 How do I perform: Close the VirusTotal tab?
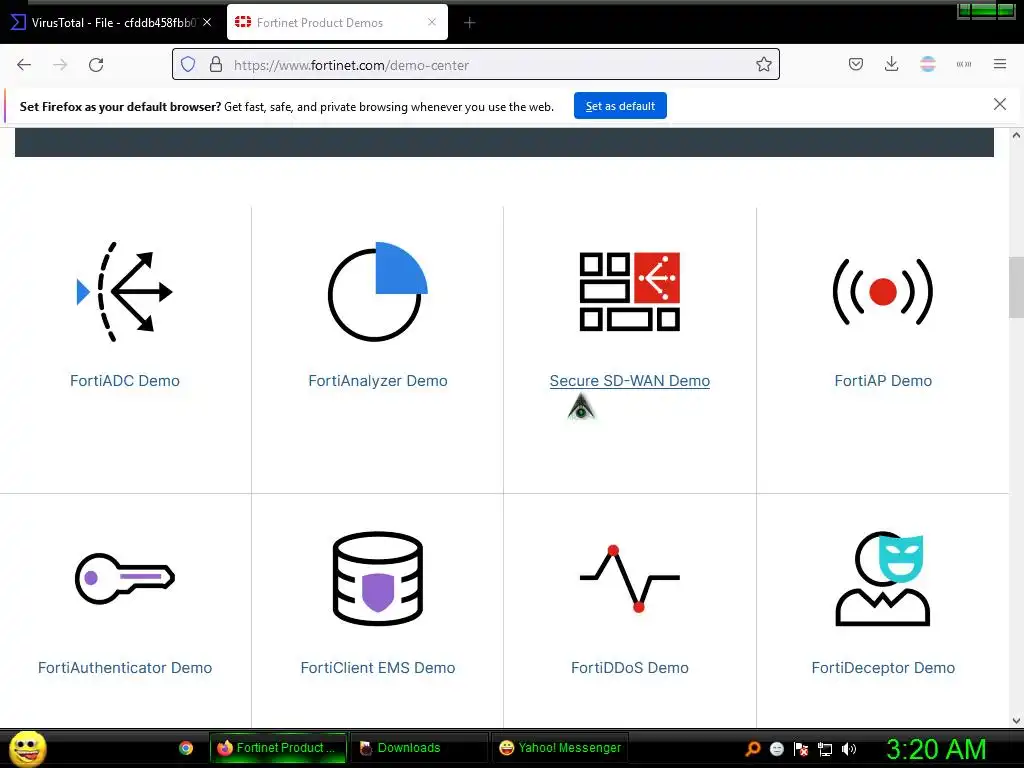pyautogui.click(x=207, y=22)
